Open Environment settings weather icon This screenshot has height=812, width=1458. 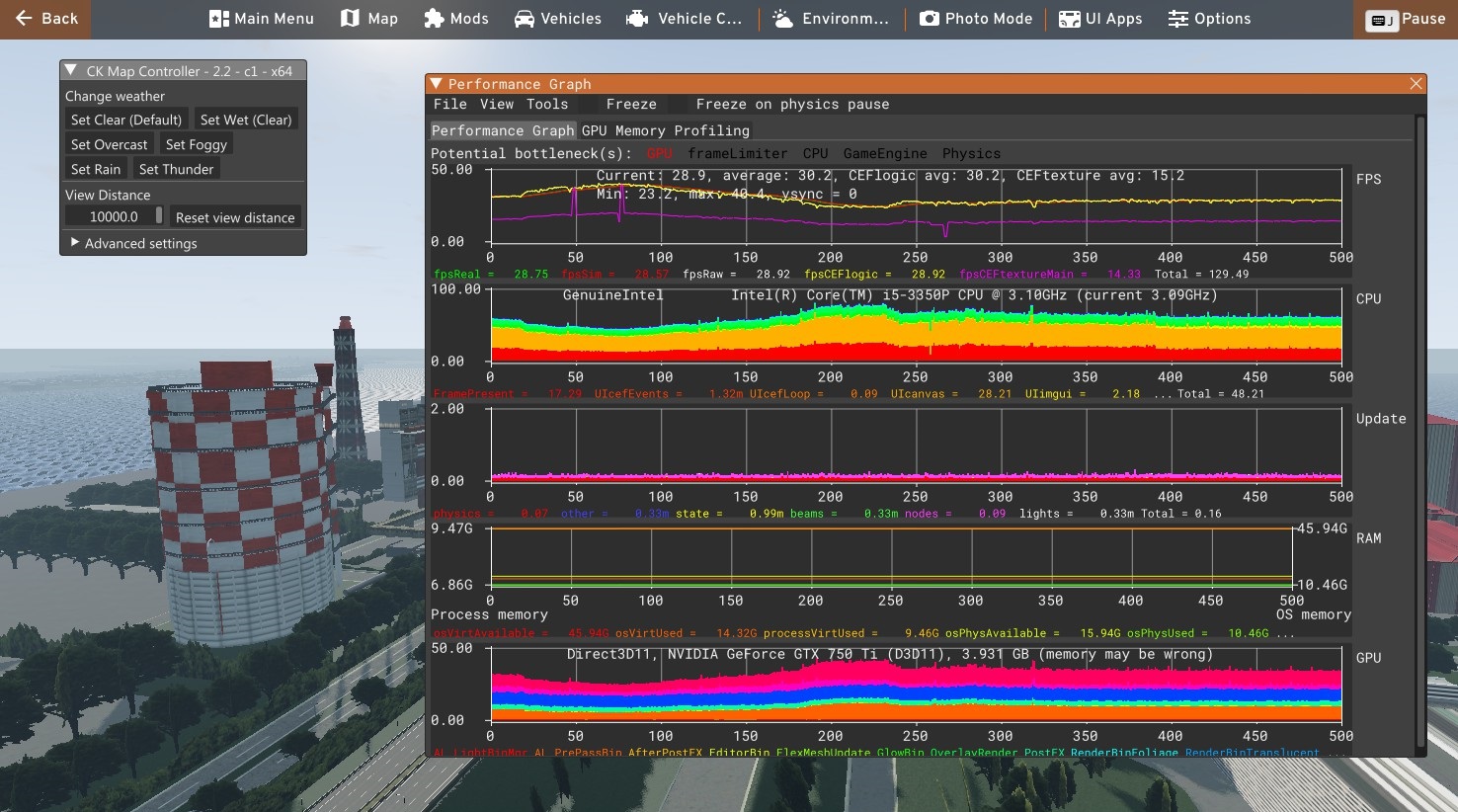[x=783, y=19]
